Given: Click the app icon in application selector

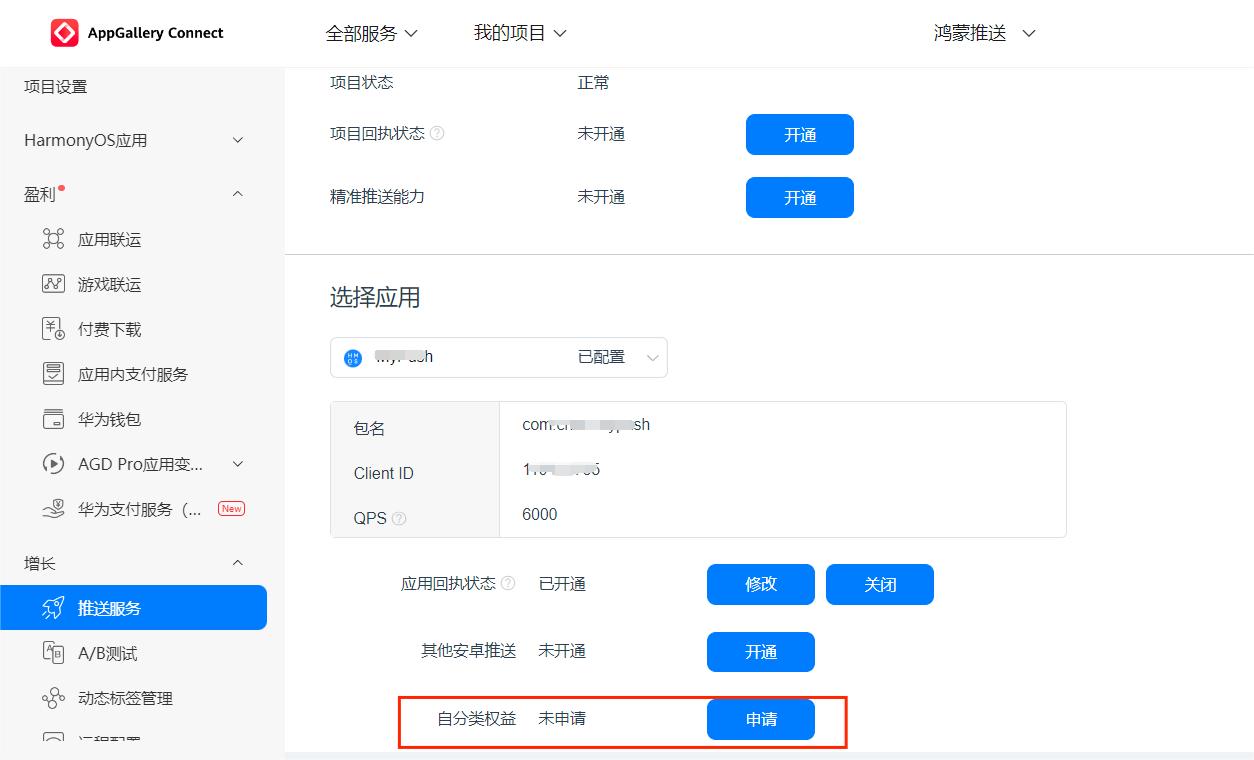Looking at the screenshot, I should [x=353, y=358].
